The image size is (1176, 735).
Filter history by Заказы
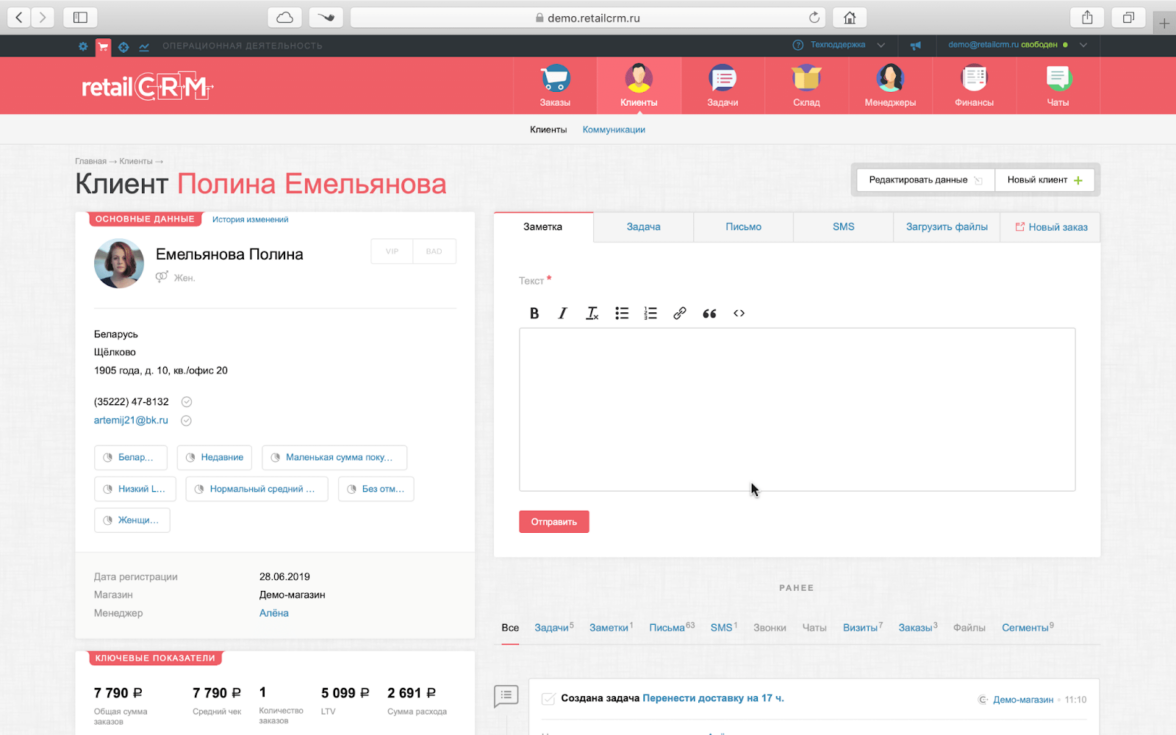tap(918, 628)
